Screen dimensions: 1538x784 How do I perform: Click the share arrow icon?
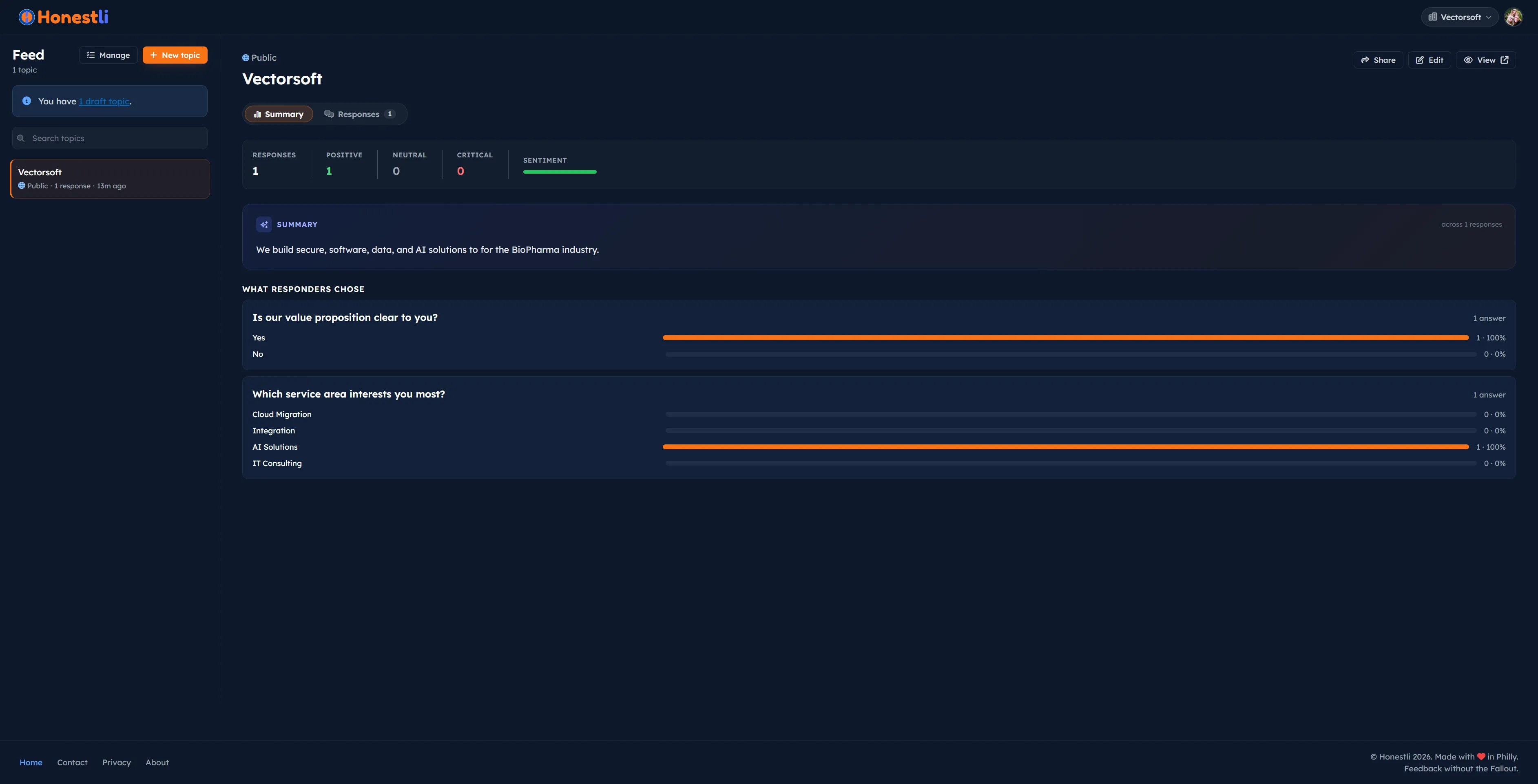coord(1365,60)
